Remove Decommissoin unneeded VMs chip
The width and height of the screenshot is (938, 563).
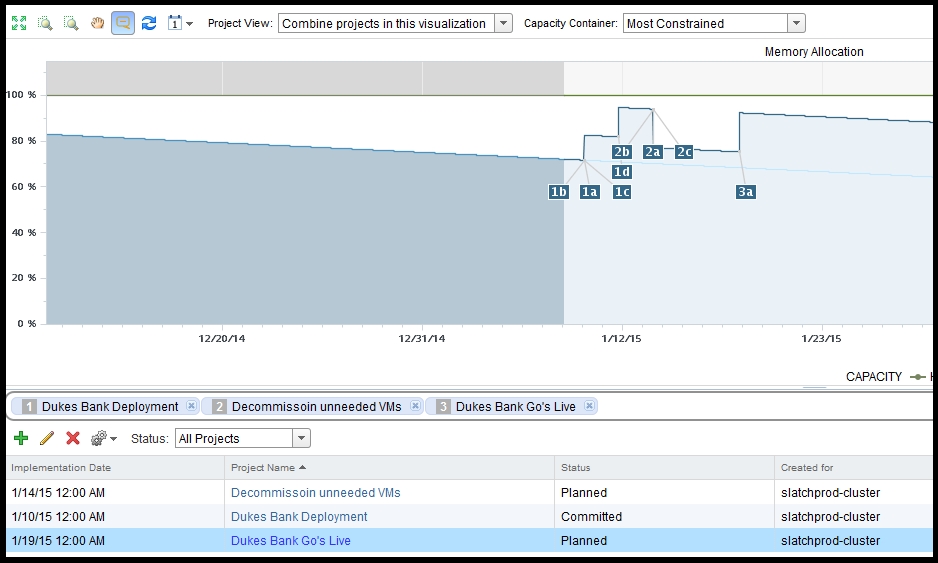415,406
